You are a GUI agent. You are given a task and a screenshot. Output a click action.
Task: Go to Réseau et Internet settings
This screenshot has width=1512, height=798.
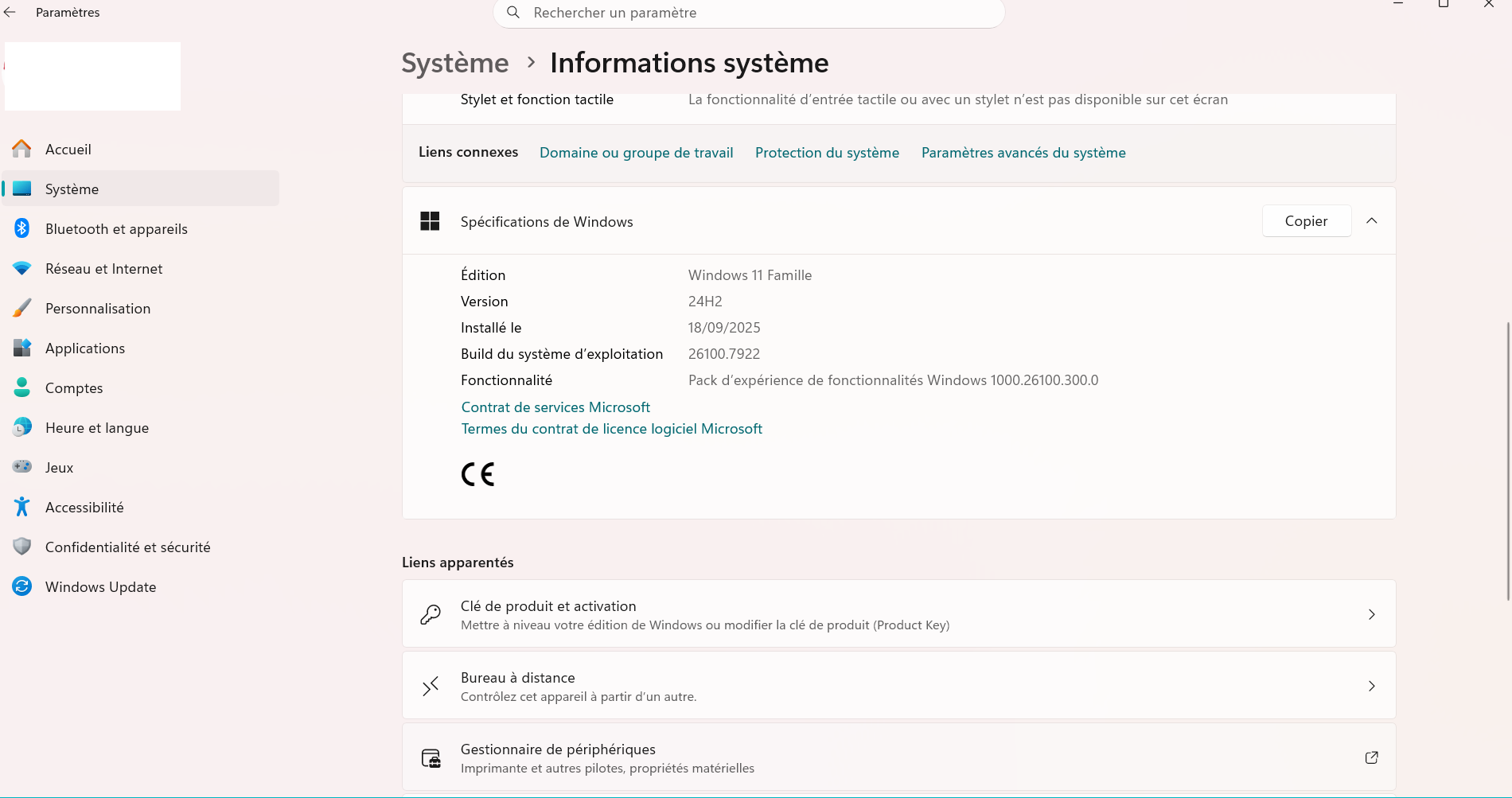tap(141, 268)
